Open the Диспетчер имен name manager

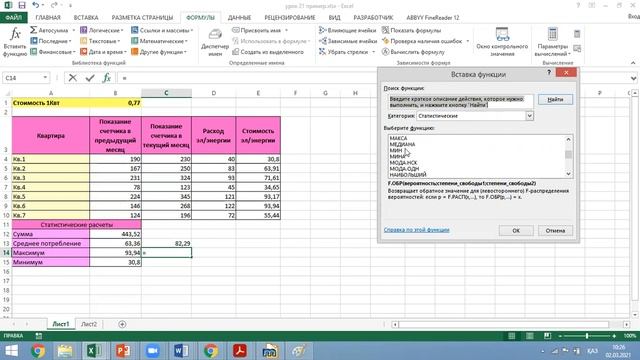(215, 42)
